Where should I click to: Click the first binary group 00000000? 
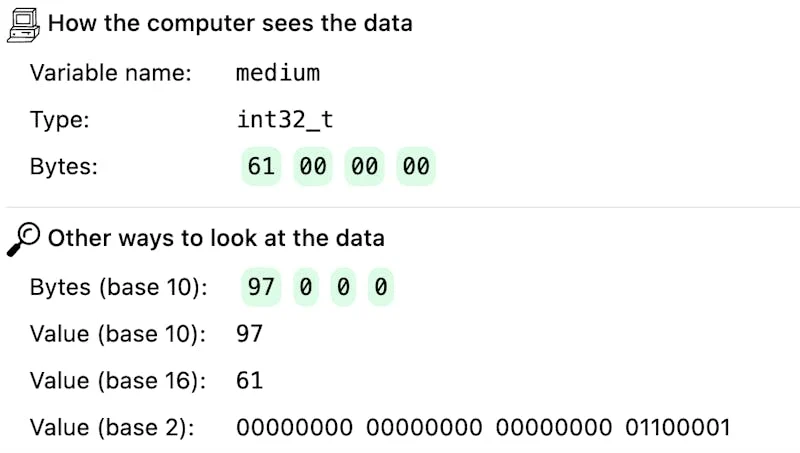click(x=294, y=427)
